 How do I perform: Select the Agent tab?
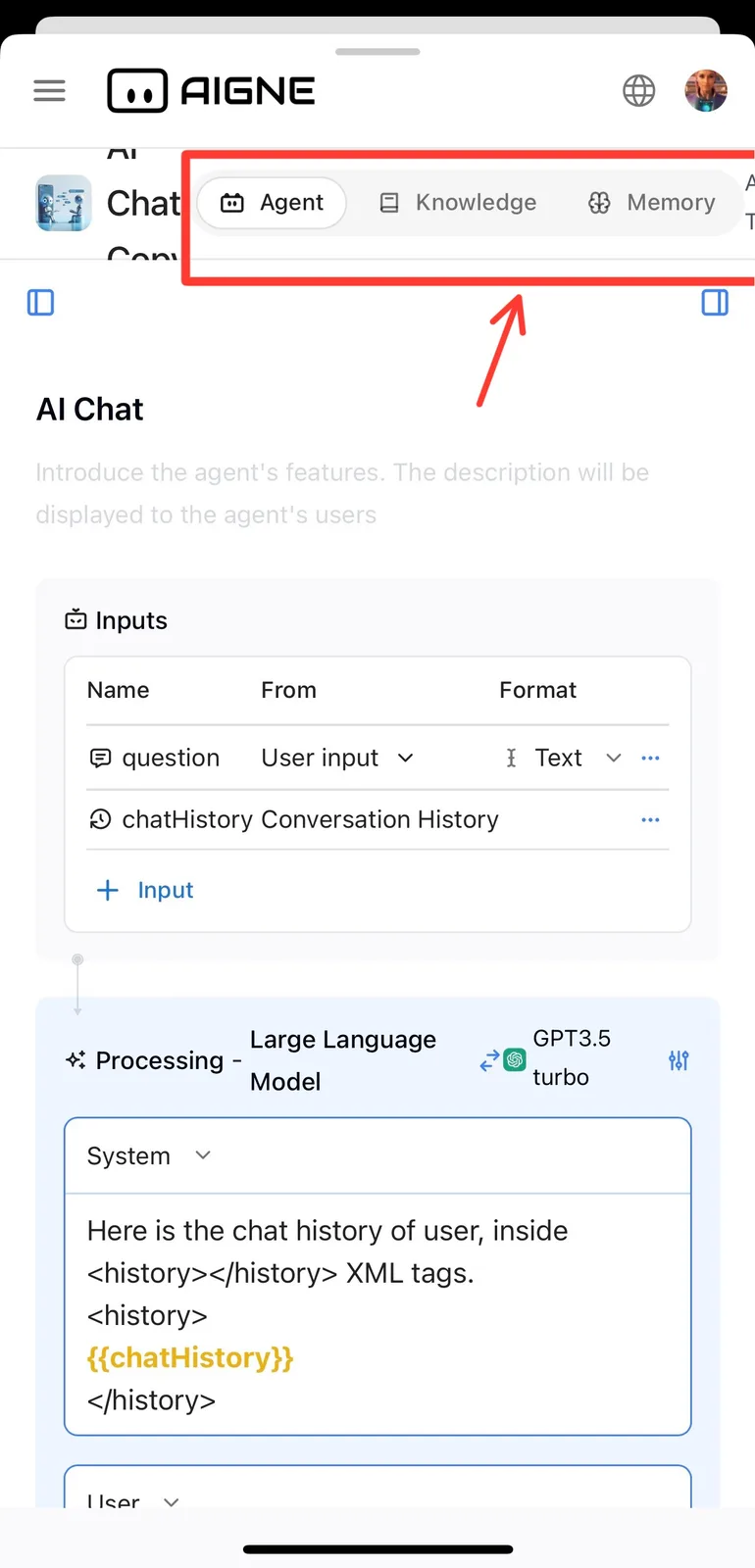[273, 203]
